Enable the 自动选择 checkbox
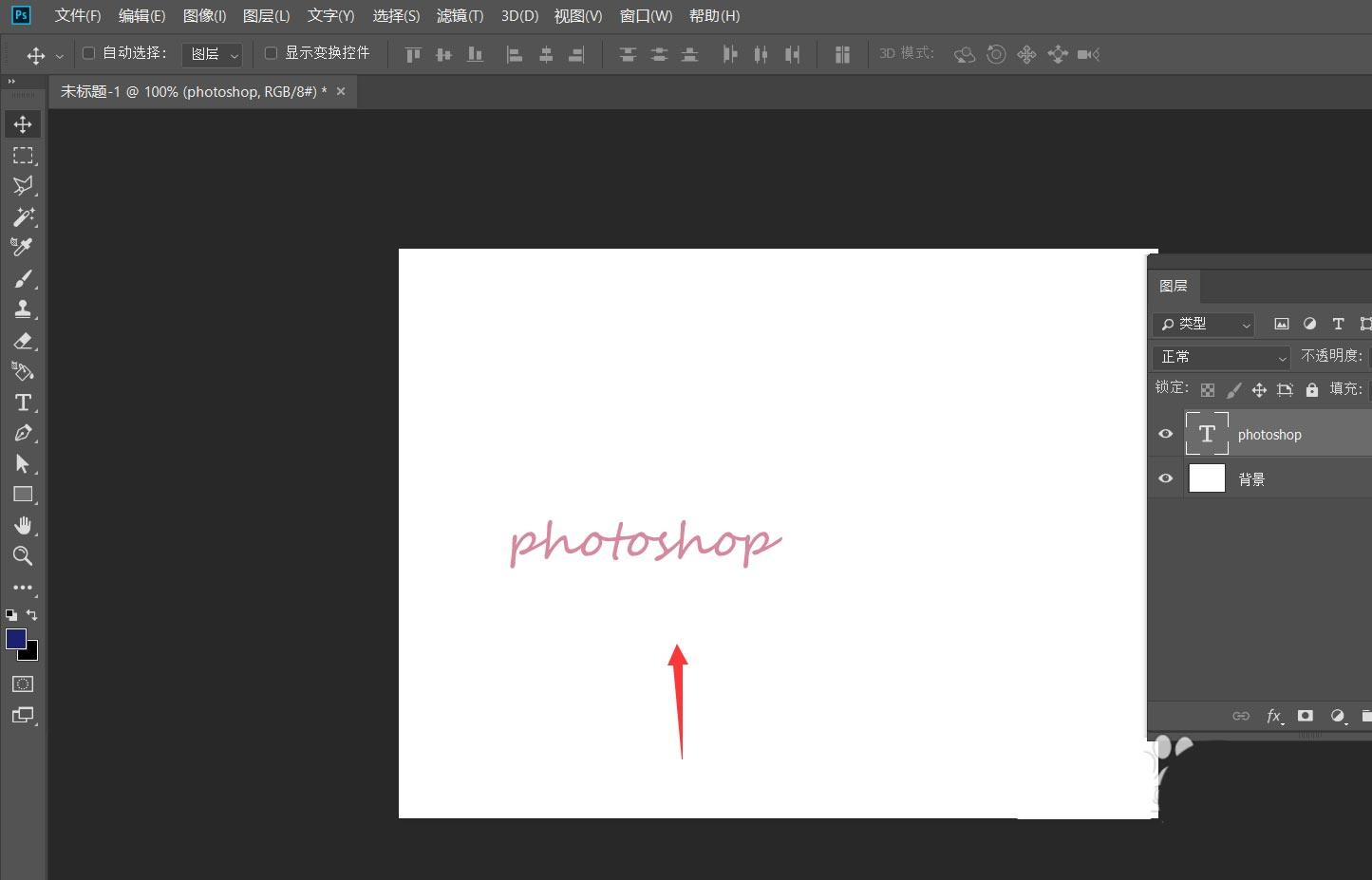The height and width of the screenshot is (880, 1372). 89,53
